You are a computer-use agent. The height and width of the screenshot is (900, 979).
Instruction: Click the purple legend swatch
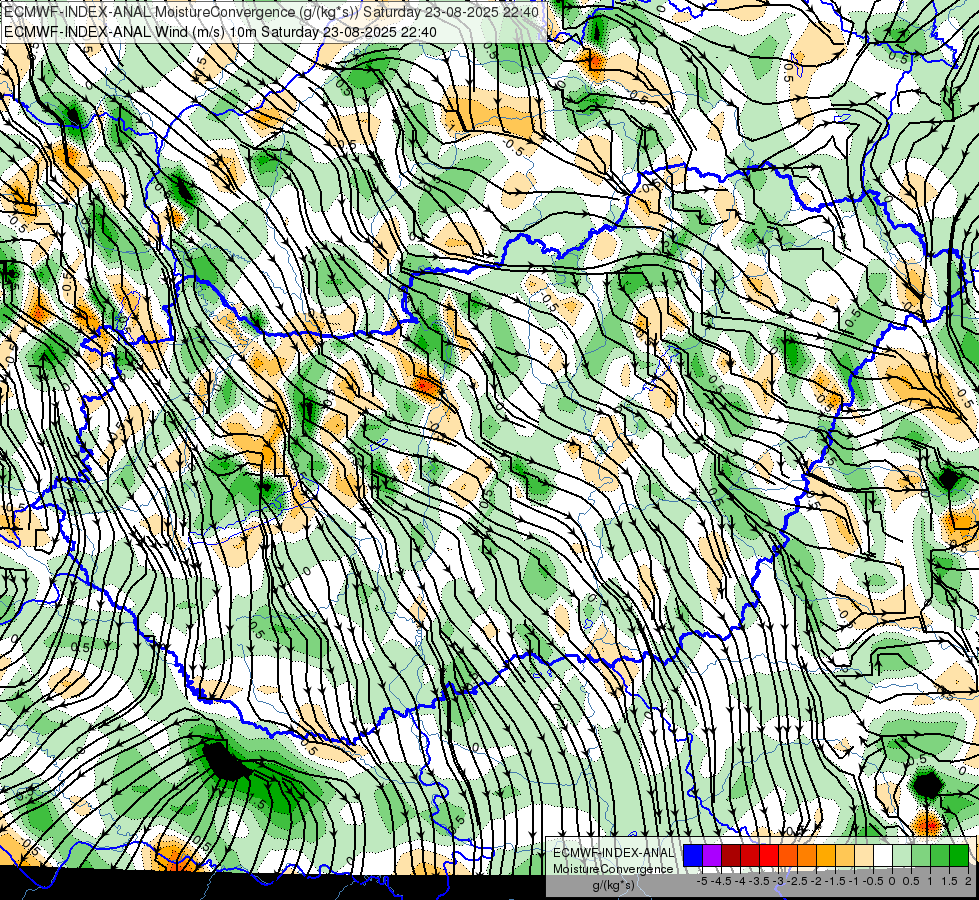(712, 855)
